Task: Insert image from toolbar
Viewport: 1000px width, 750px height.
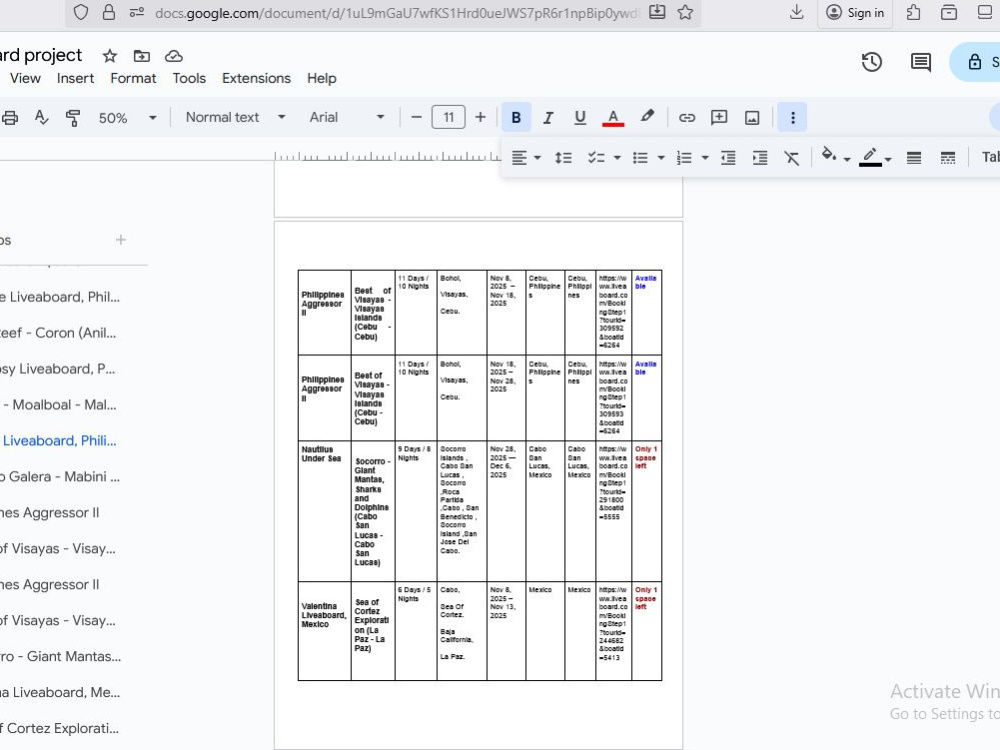Action: pyautogui.click(x=752, y=117)
